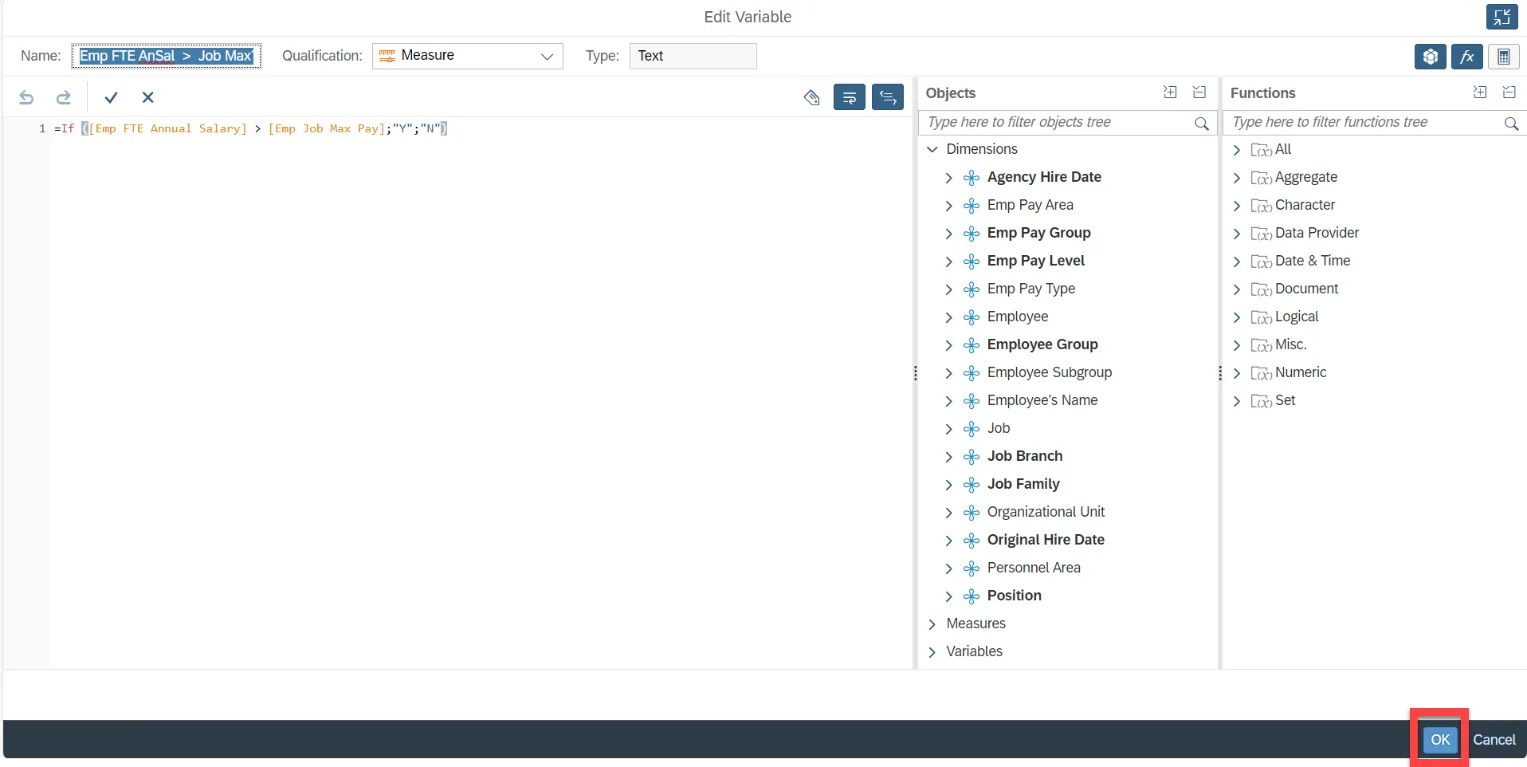Screen dimensions: 1527x767
Task: Toggle the Functions panel fx button
Action: point(1467,56)
